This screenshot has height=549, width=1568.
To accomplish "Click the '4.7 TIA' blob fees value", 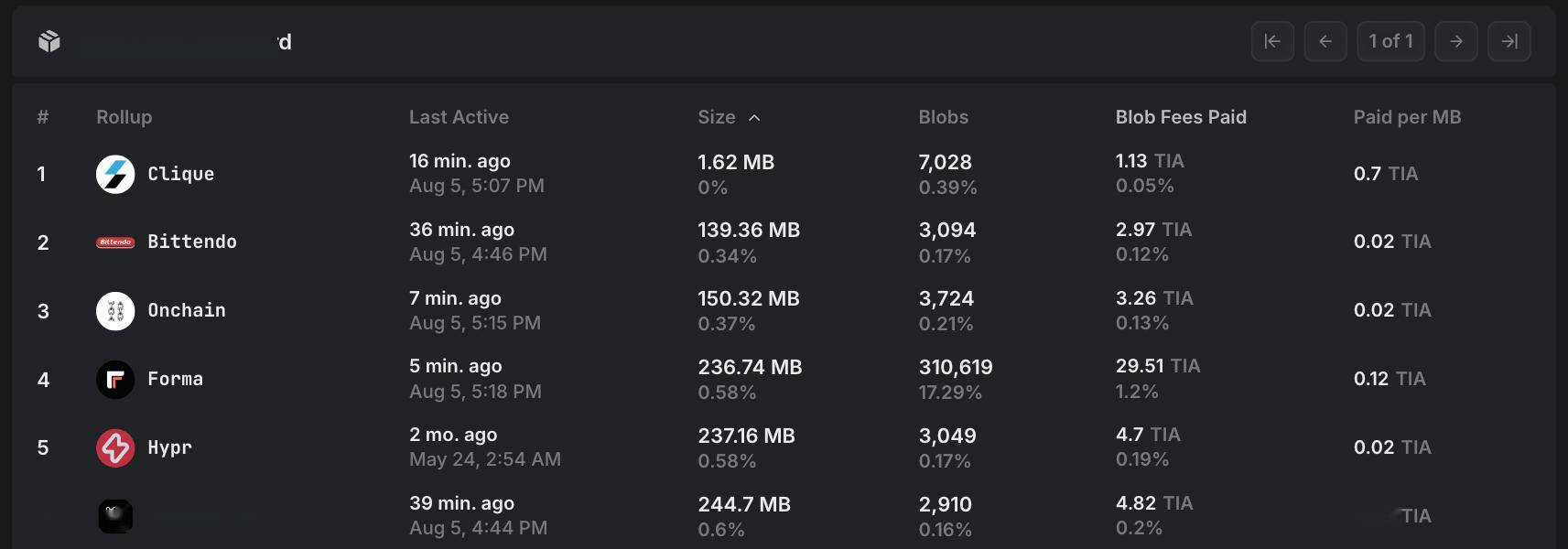I will click(1148, 435).
